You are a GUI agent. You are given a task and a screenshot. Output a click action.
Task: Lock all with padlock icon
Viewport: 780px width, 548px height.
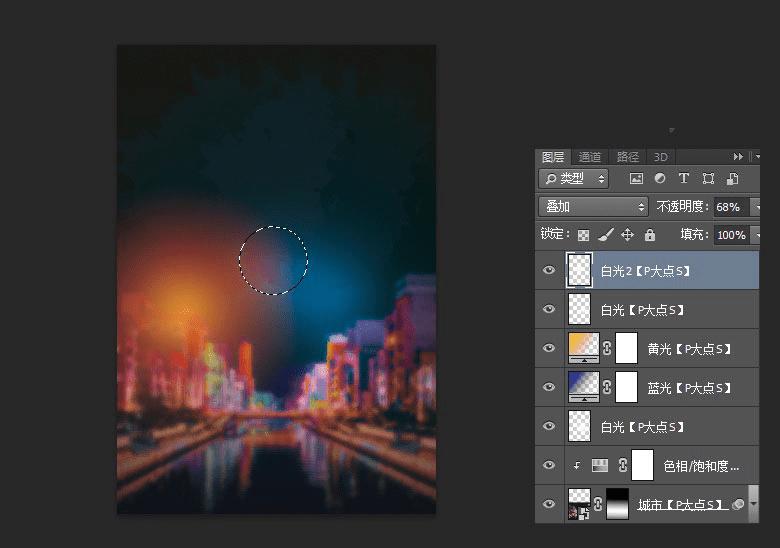(x=650, y=235)
